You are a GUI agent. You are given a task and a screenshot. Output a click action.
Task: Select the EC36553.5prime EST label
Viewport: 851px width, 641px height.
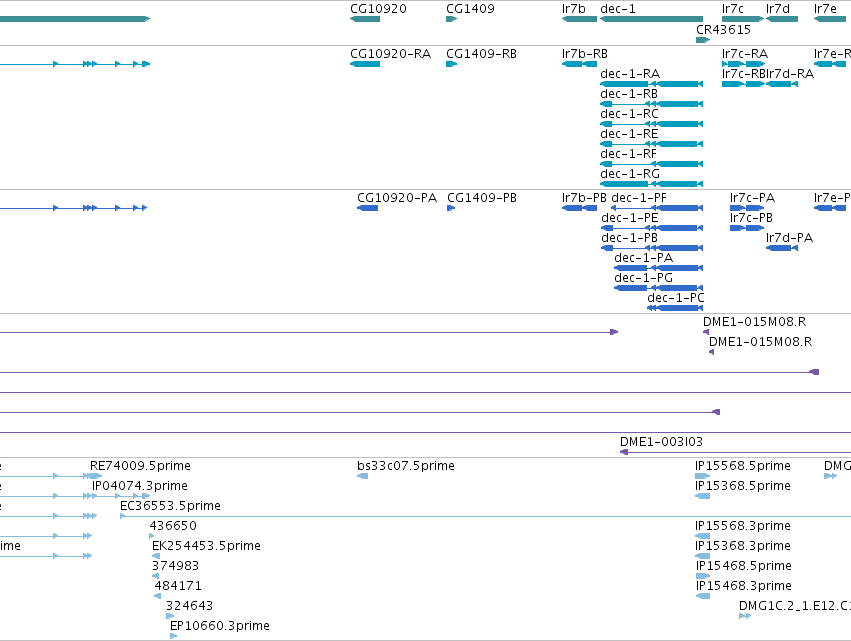click(x=170, y=506)
